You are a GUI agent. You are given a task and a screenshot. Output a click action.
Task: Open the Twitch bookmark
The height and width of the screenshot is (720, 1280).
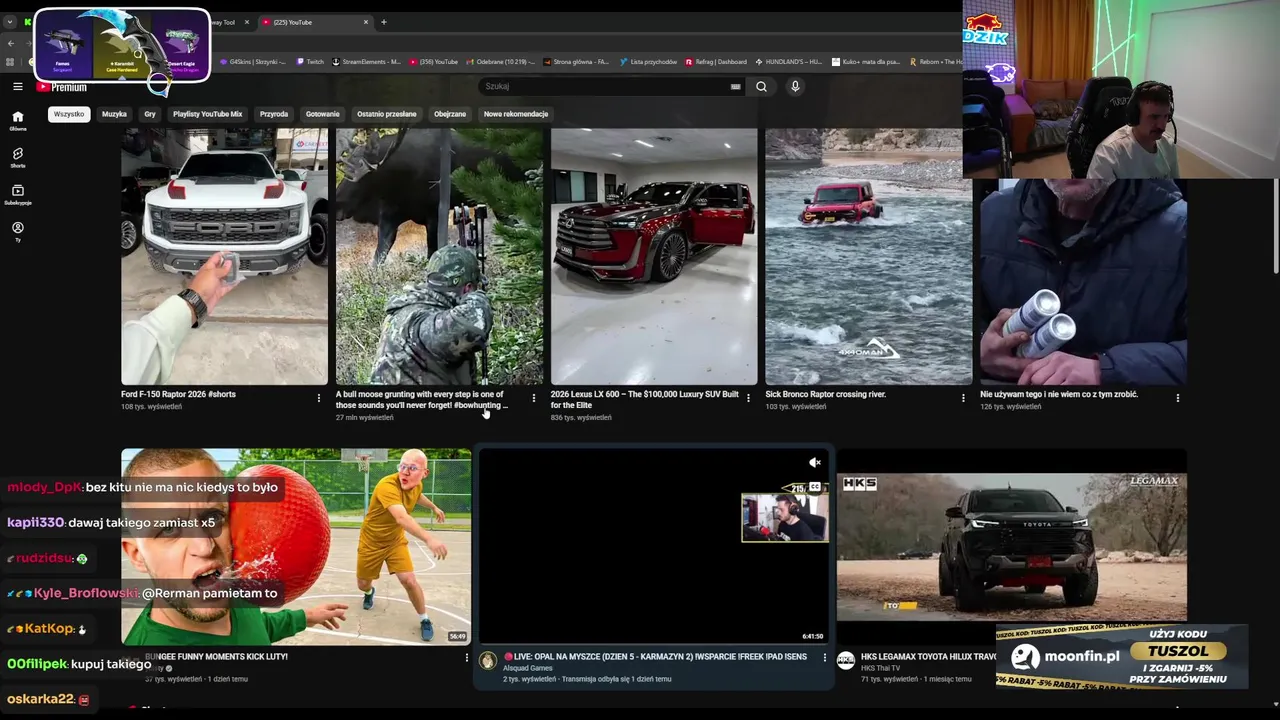click(x=310, y=62)
